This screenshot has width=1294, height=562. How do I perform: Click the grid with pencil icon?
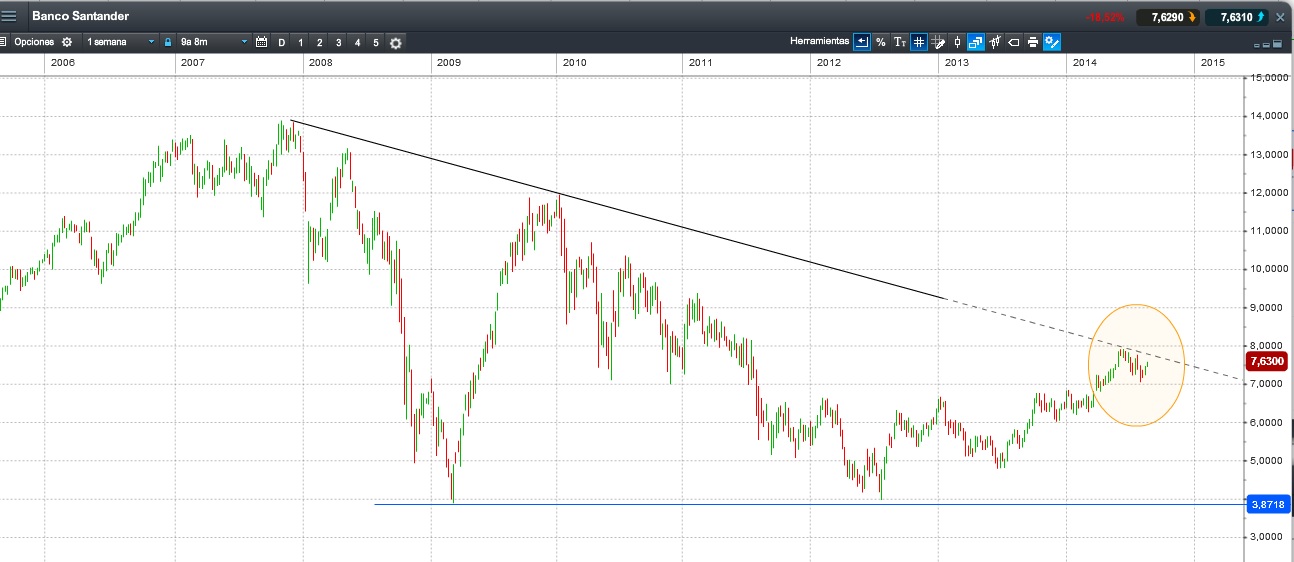coord(938,42)
